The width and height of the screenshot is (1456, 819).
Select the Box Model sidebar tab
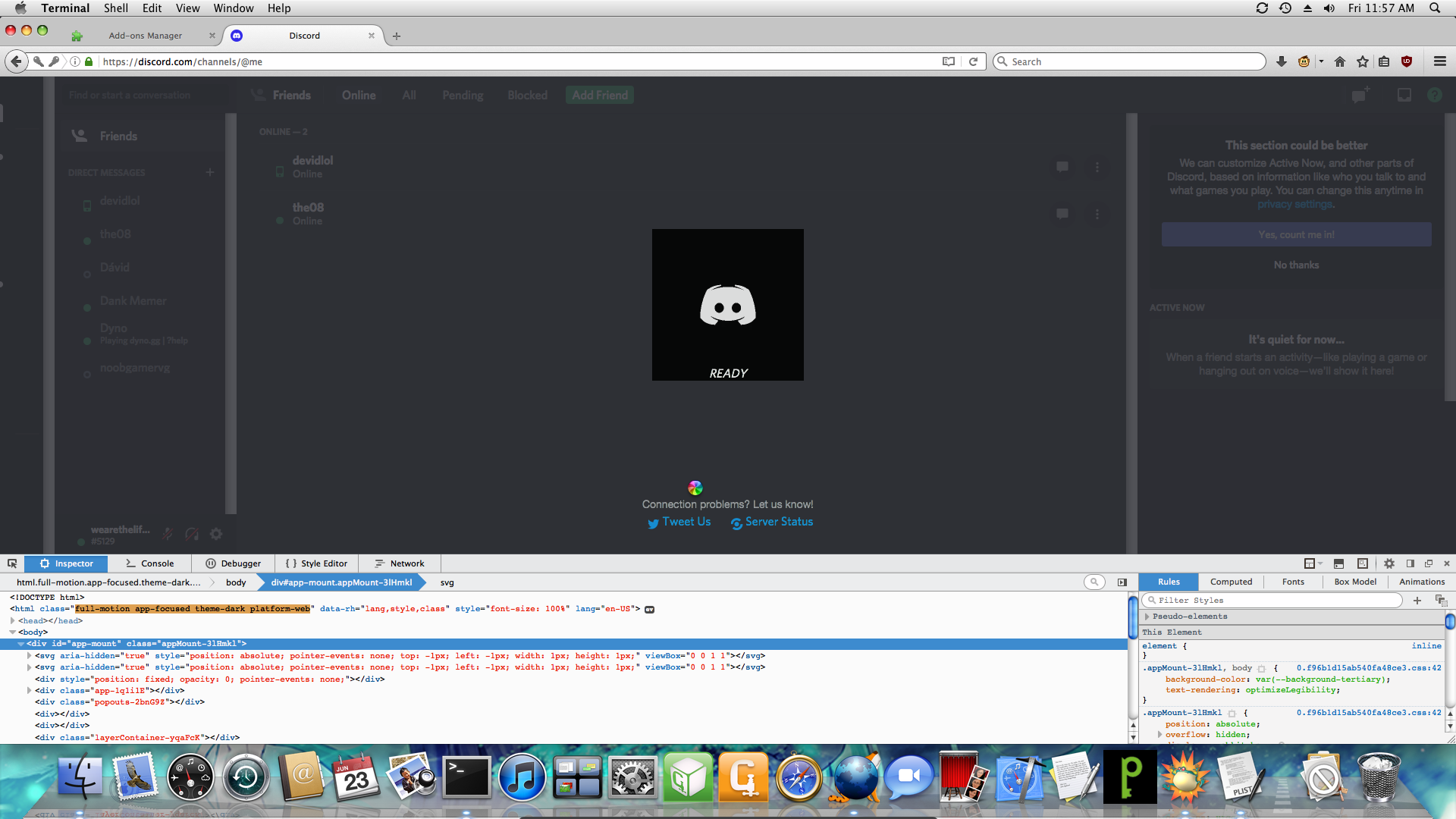point(1355,582)
